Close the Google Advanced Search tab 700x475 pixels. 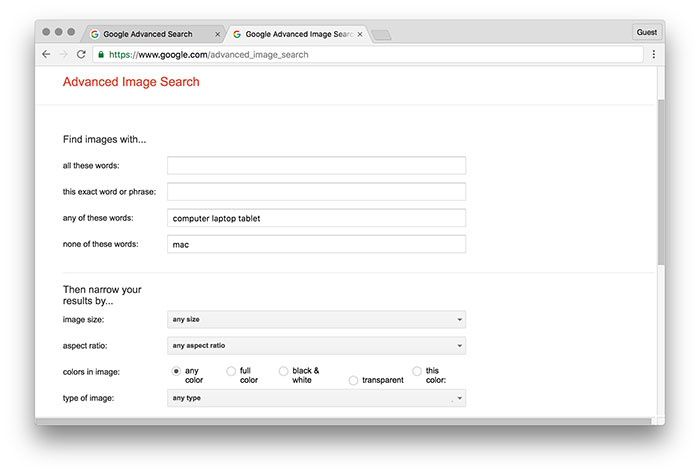218,34
